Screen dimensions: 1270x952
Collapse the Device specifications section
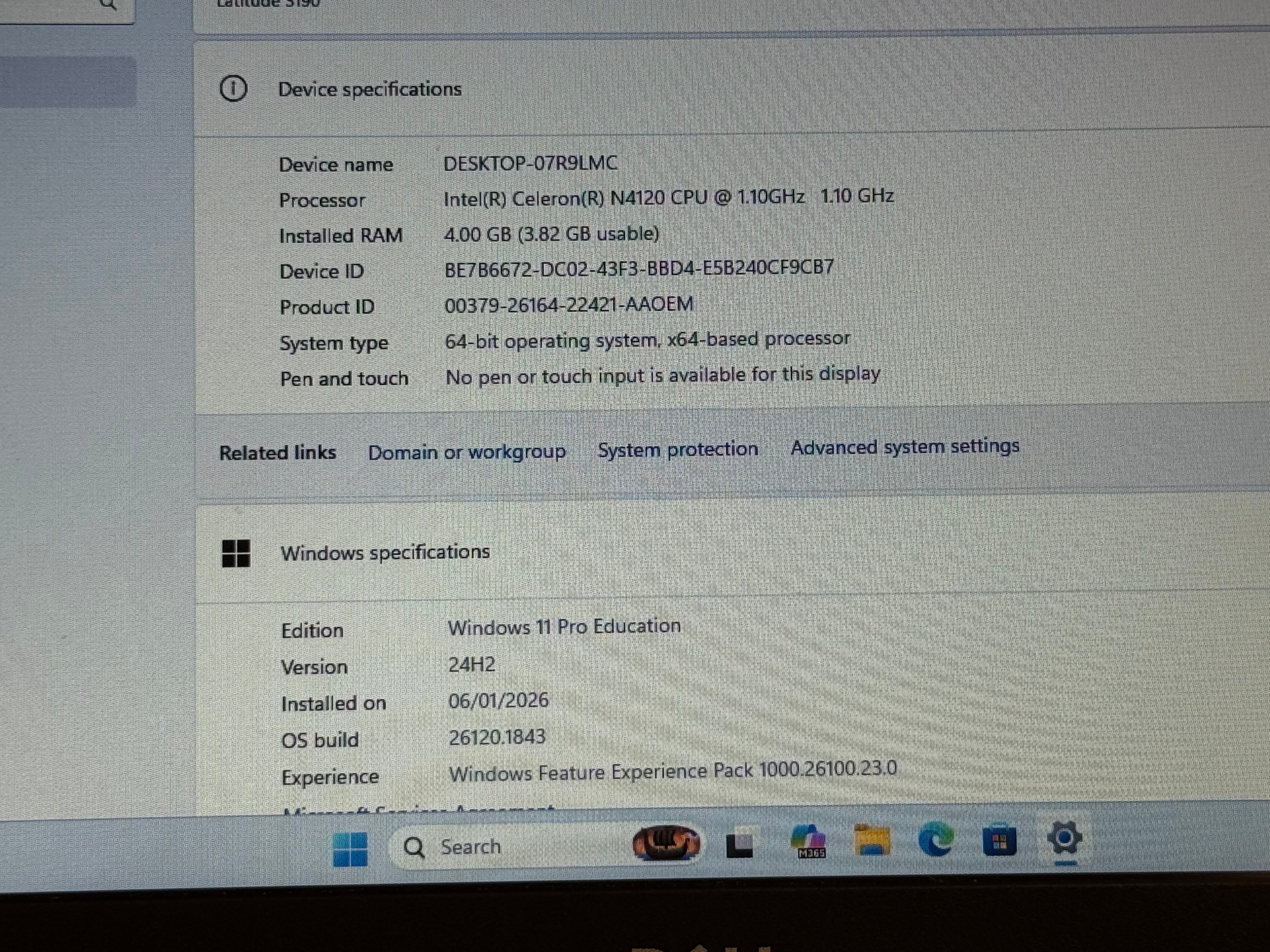[x=370, y=89]
